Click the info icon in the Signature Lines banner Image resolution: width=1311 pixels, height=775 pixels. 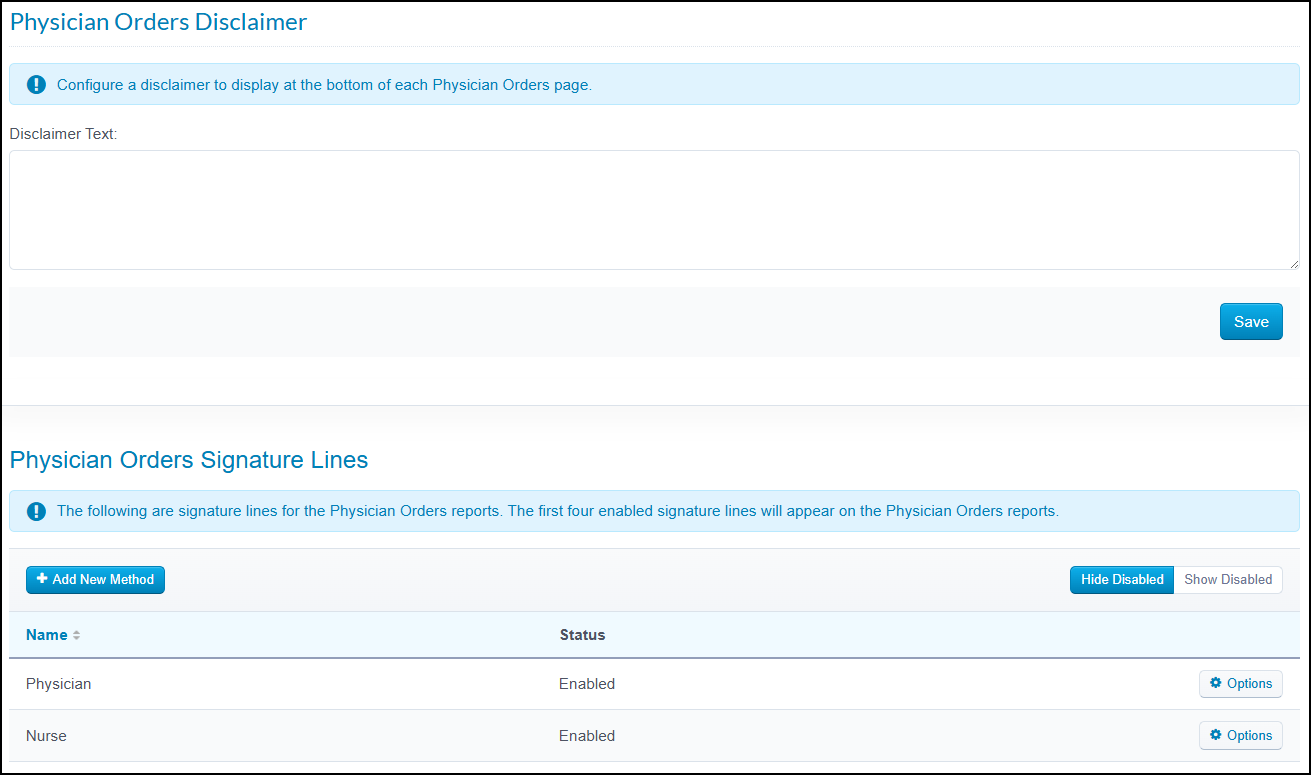click(36, 511)
